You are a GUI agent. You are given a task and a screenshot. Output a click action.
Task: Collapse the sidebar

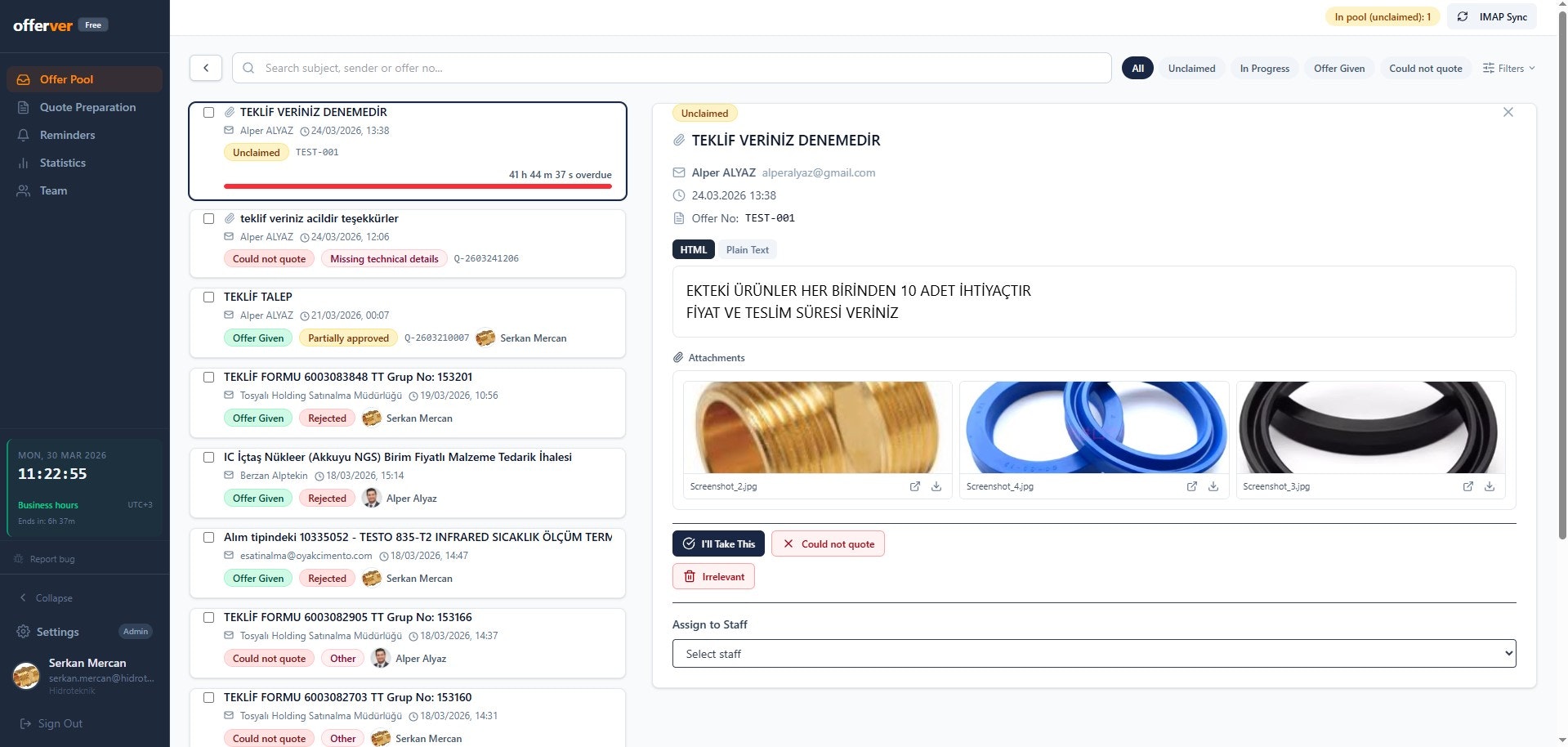(x=47, y=598)
